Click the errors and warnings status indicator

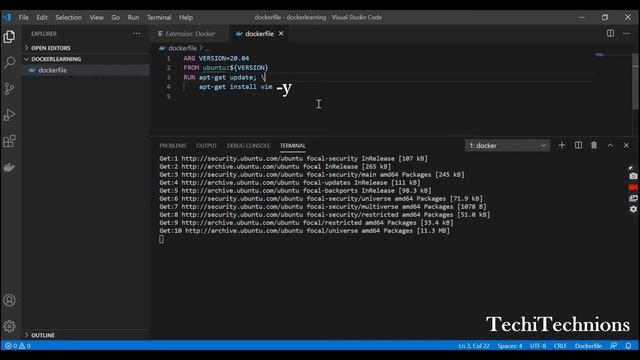coord(17,346)
